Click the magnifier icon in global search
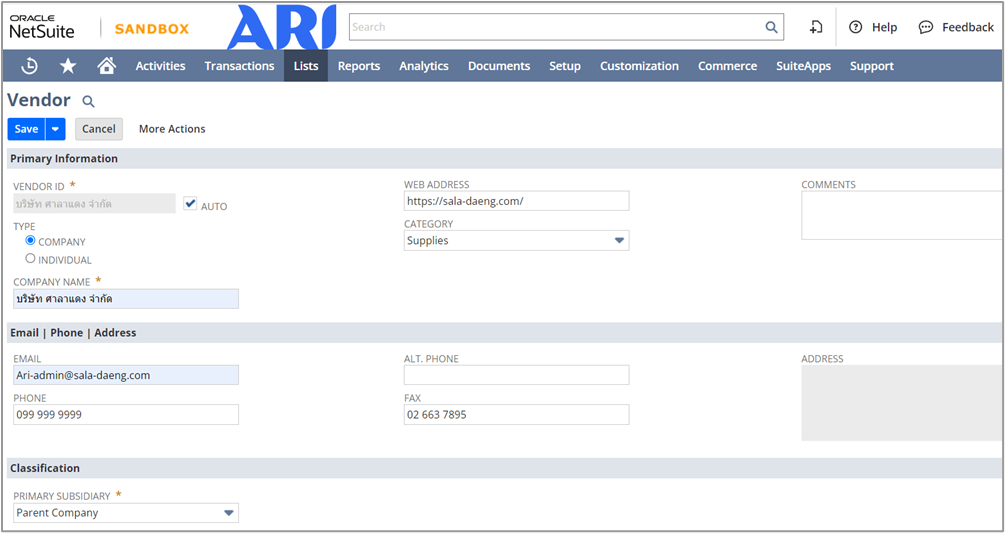Viewport: 1005px width, 533px height. tap(771, 27)
